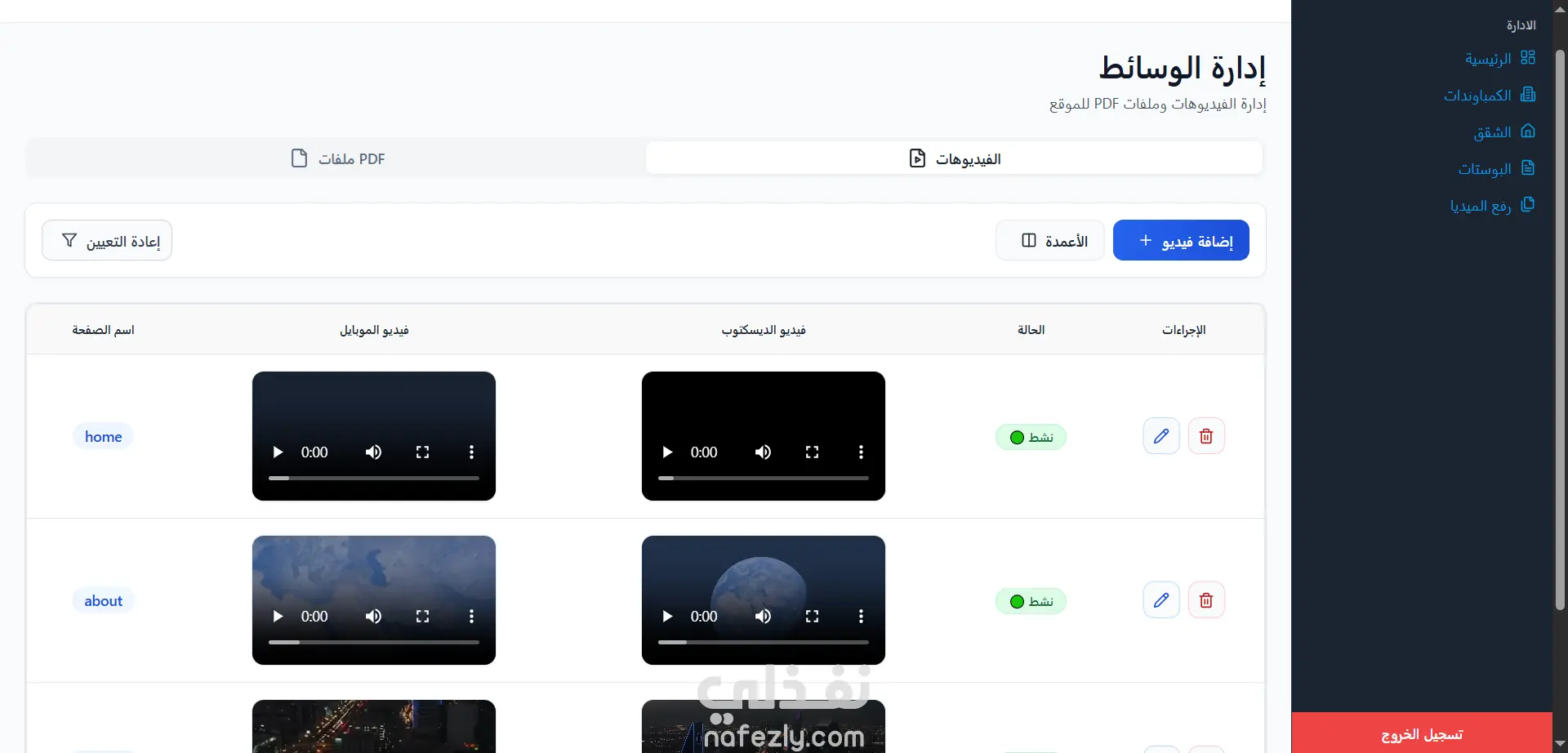This screenshot has height=753, width=1568.
Task: Mute the about row mobile video
Action: (x=373, y=617)
